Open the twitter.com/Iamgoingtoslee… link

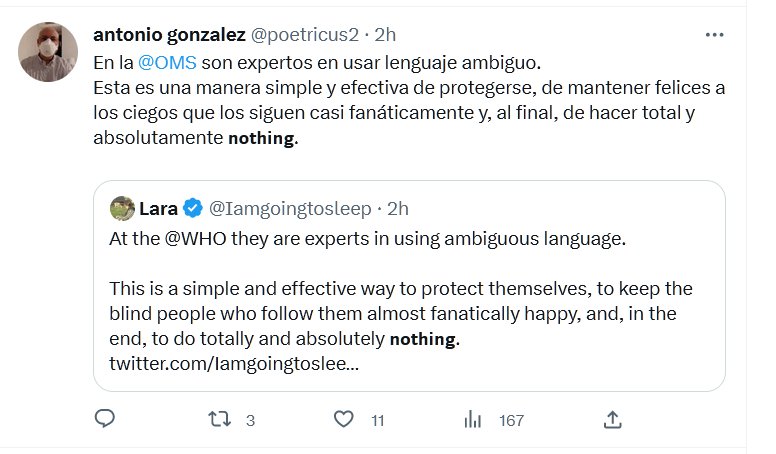(x=234, y=363)
